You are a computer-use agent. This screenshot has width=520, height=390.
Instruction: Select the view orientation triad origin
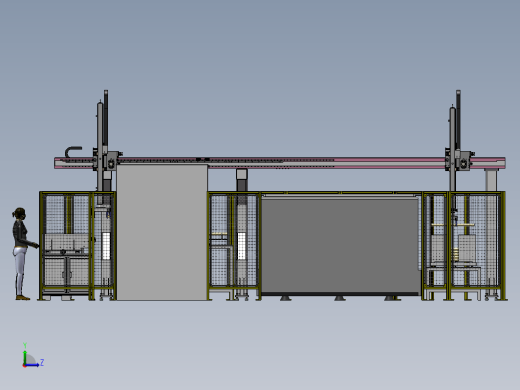click(x=24, y=366)
